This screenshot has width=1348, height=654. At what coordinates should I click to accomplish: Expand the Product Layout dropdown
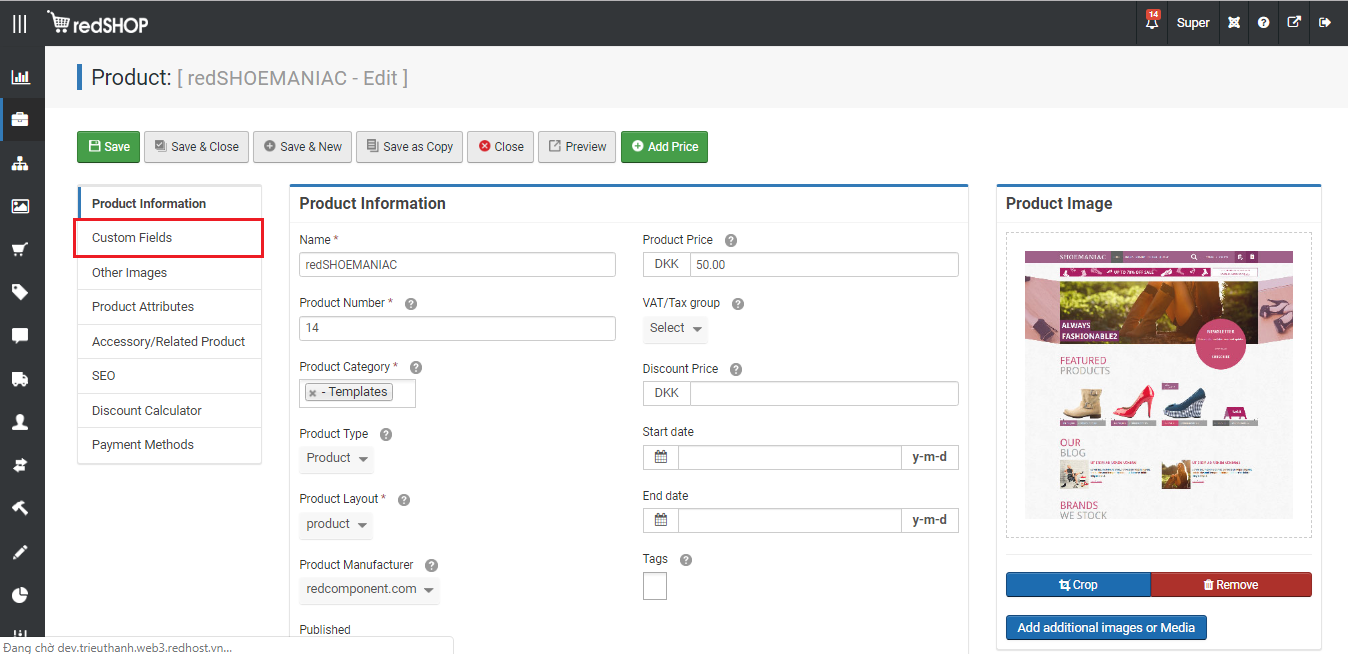337,524
